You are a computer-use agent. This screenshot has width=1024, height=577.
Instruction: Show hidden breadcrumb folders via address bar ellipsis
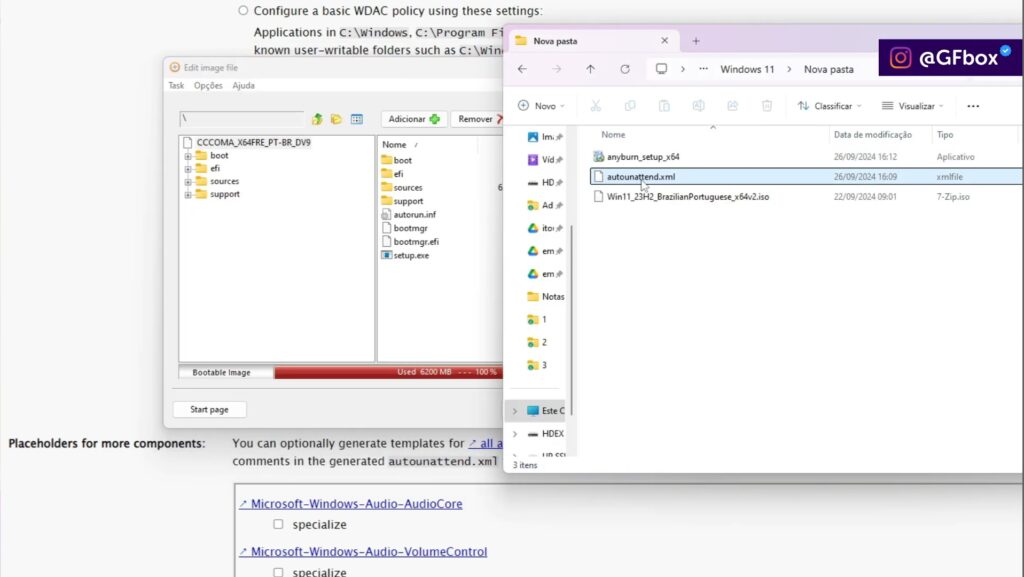[x=703, y=69]
